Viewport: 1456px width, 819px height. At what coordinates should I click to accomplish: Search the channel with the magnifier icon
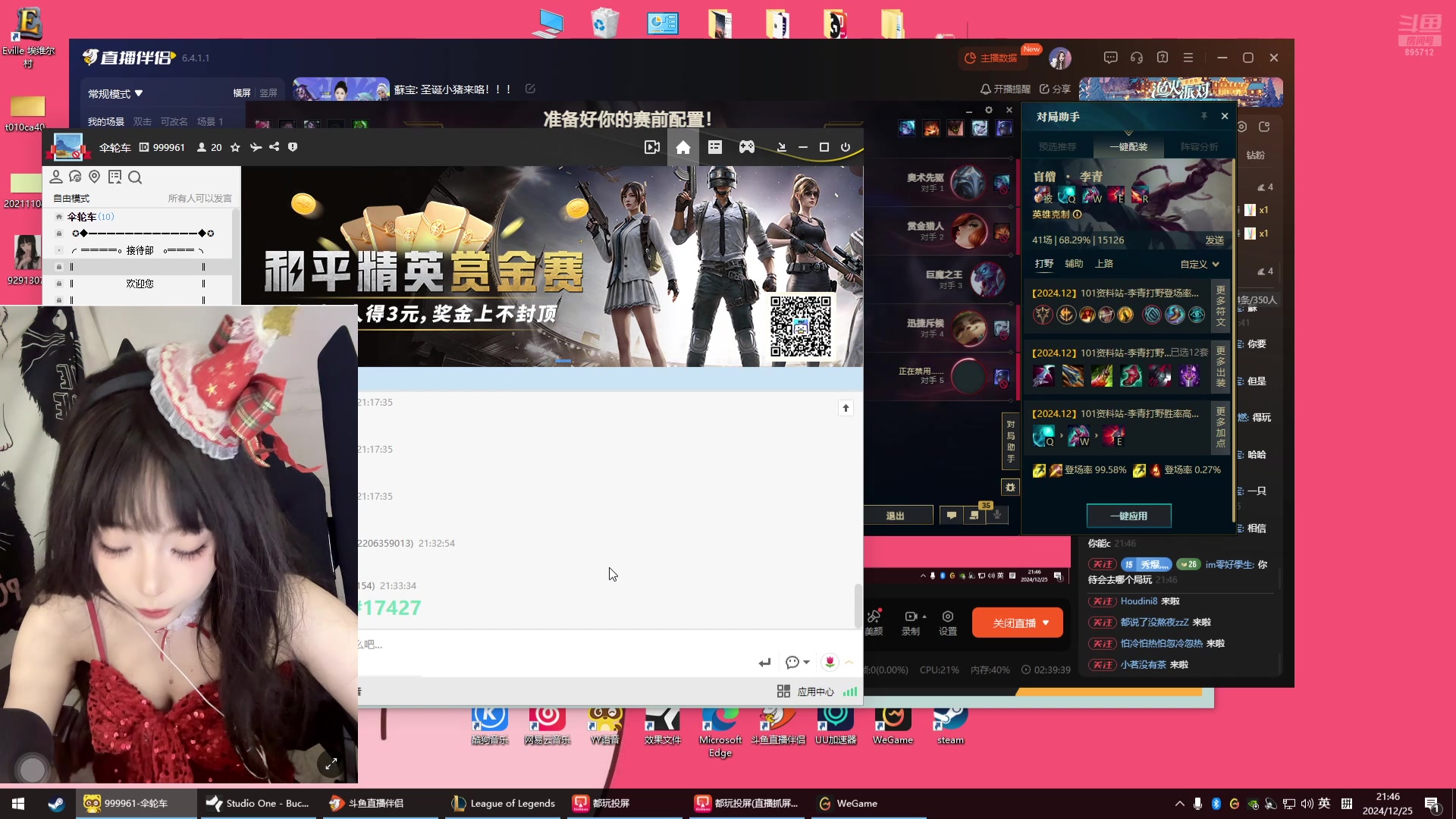tap(135, 177)
